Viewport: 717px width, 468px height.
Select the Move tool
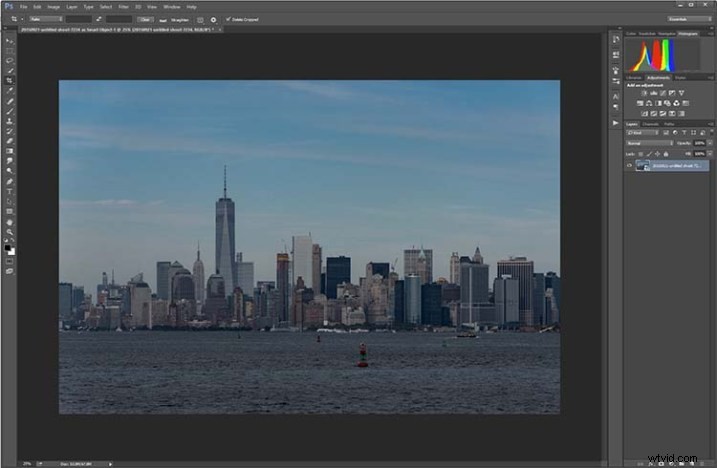point(10,41)
